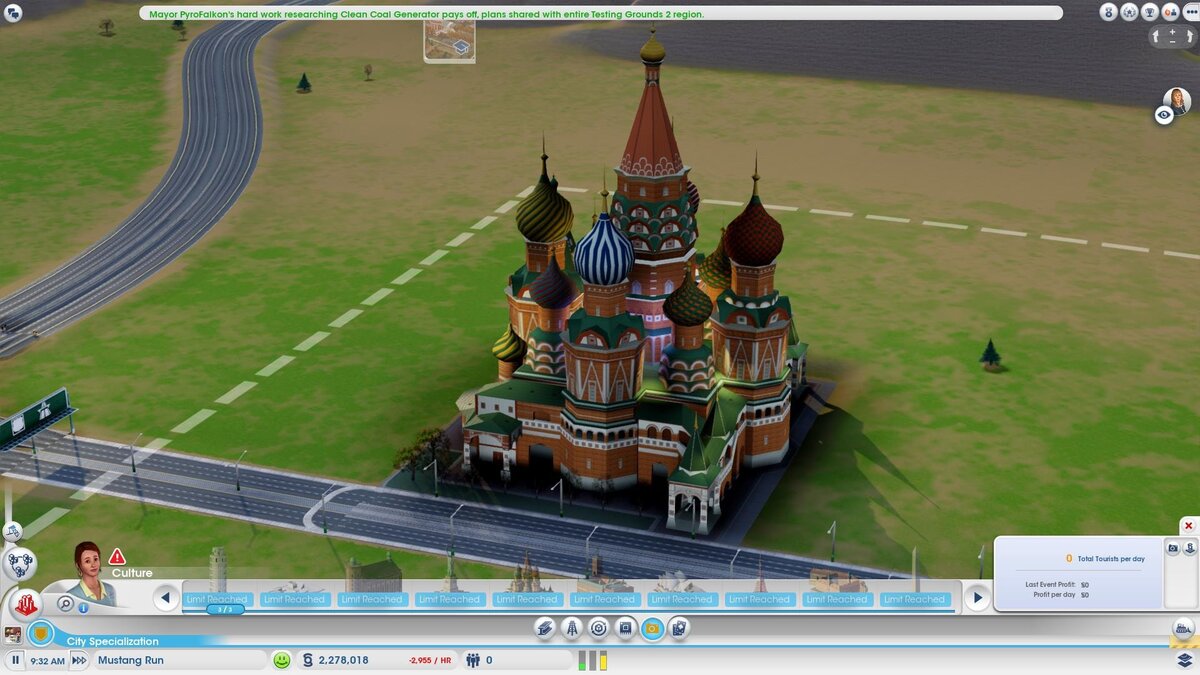This screenshot has width=1200, height=675.
Task: Open the three-dots options menu
Action: 1191,12
